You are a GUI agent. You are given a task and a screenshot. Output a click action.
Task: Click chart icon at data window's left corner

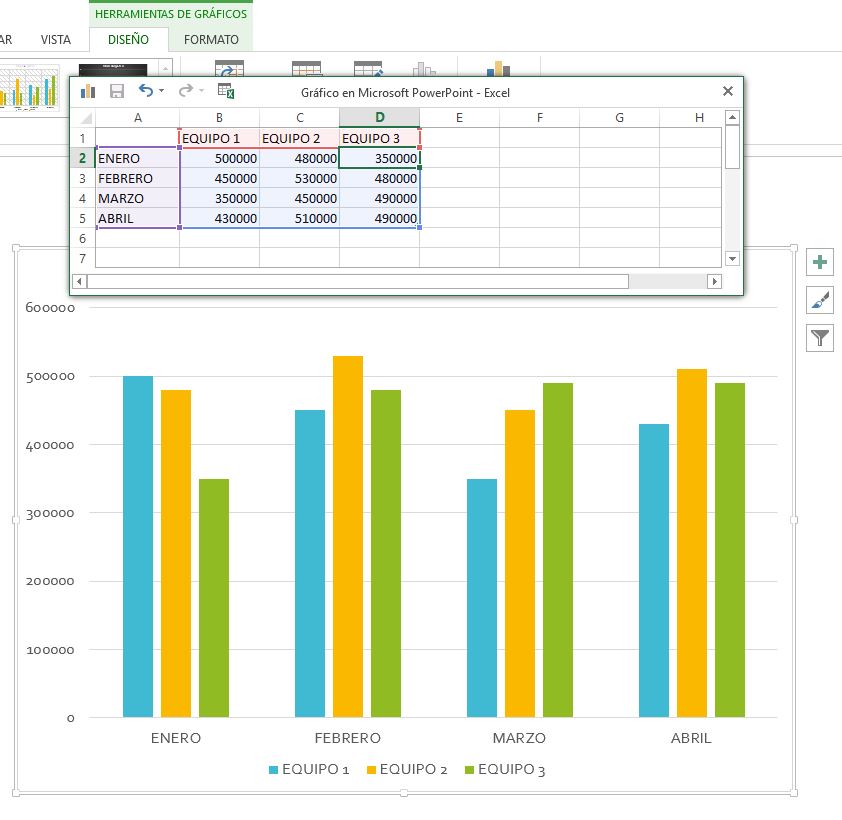pyautogui.click(x=88, y=91)
